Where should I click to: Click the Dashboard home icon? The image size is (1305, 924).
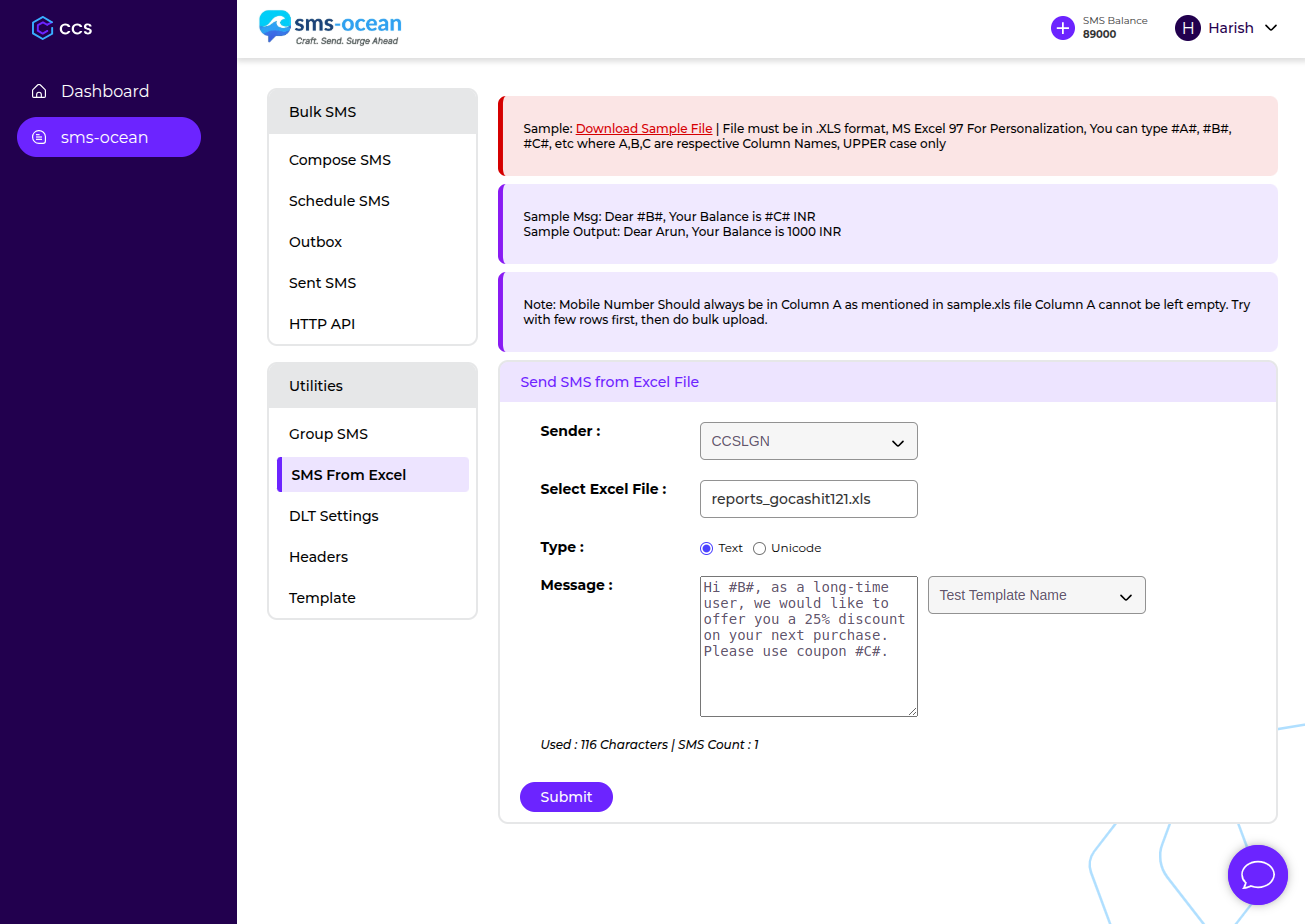[x=39, y=92]
